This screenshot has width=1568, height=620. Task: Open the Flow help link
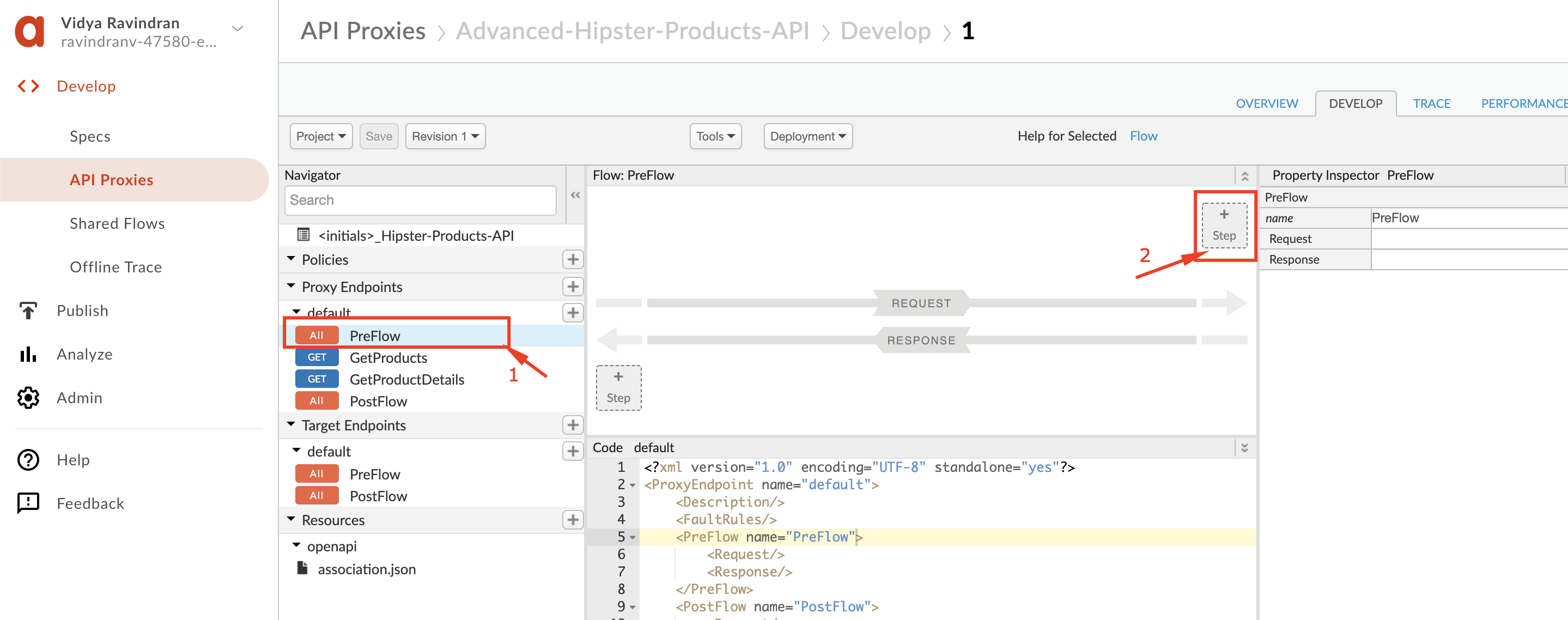click(1143, 136)
